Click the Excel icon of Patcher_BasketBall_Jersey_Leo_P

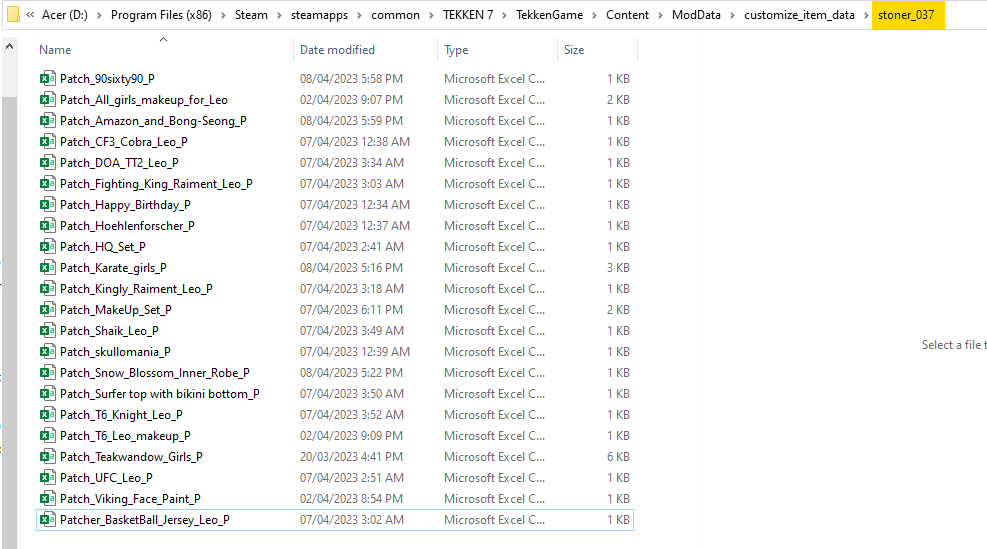click(47, 519)
